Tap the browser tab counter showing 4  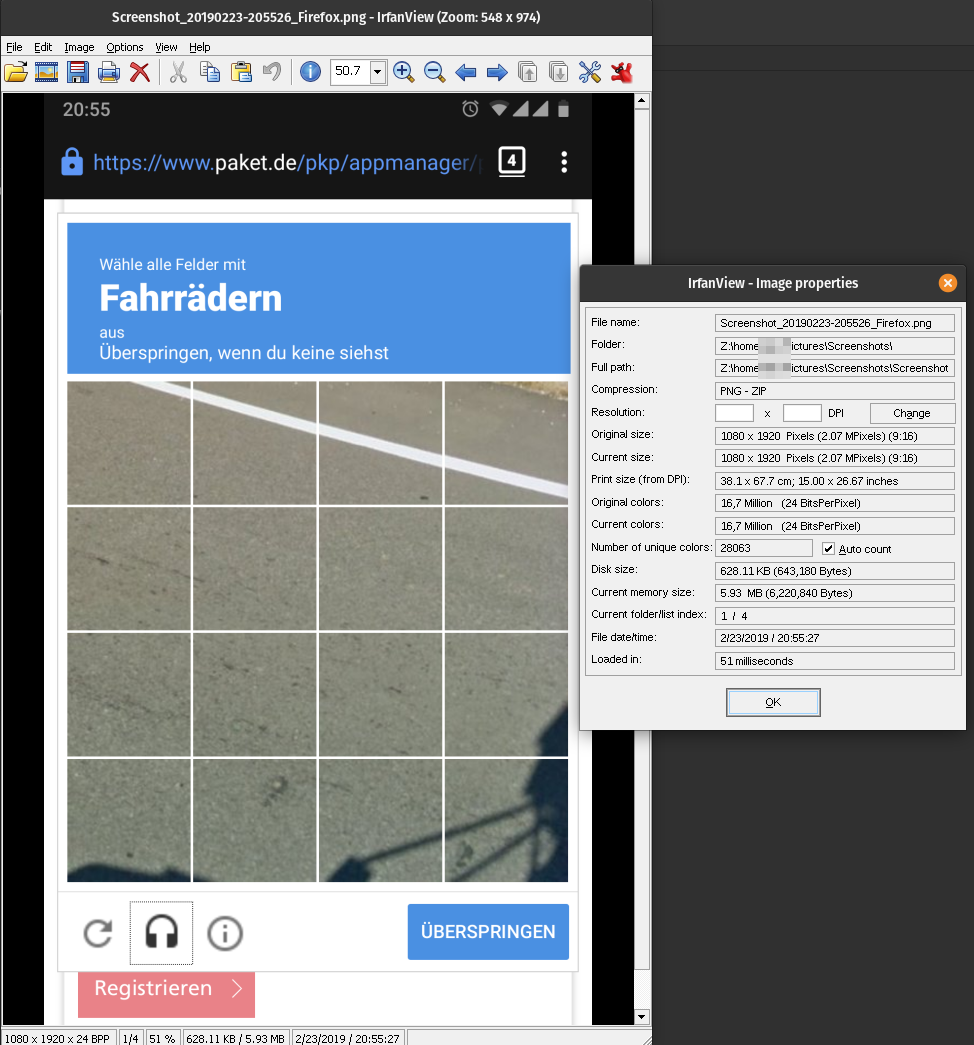(512, 161)
